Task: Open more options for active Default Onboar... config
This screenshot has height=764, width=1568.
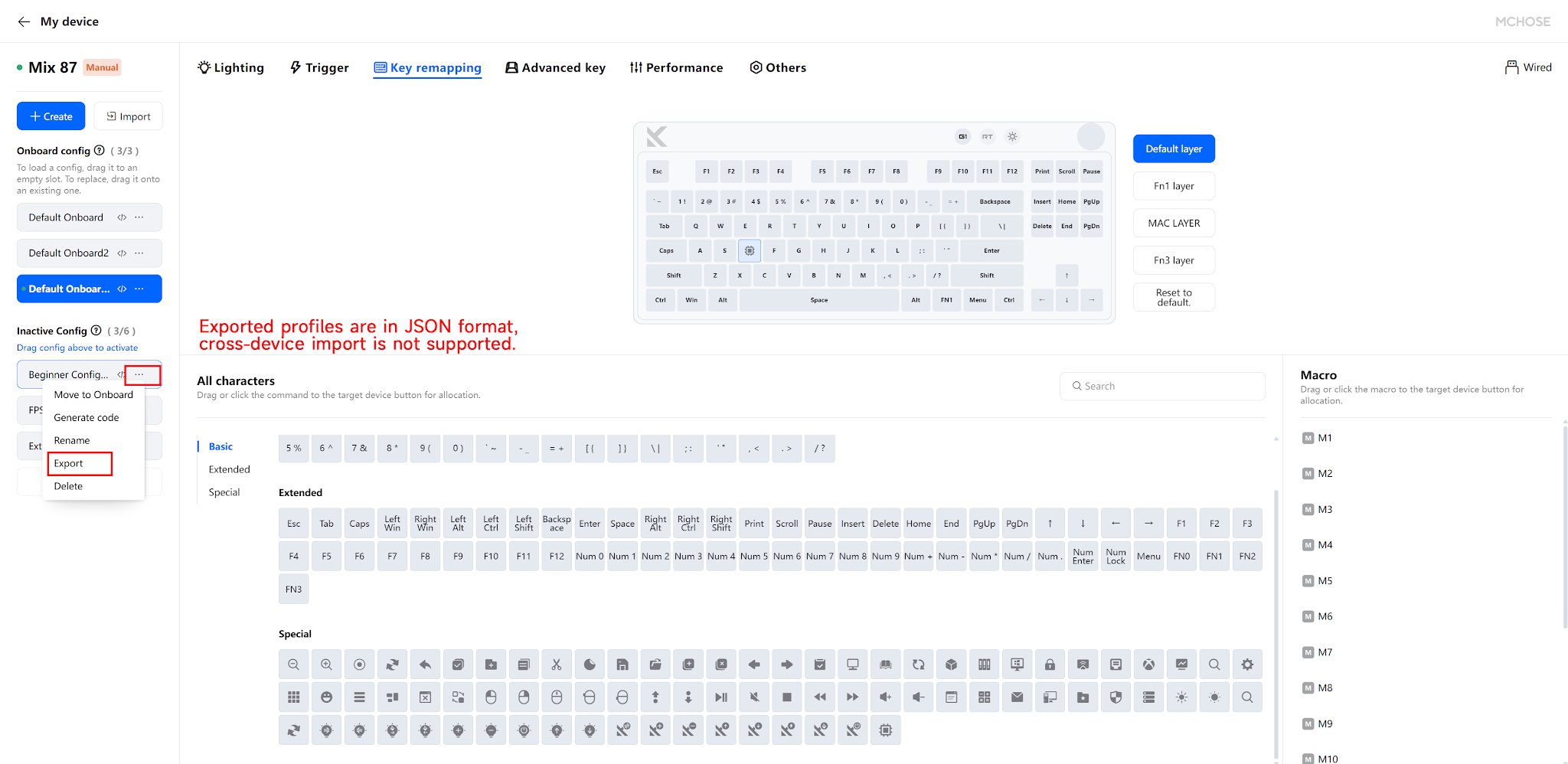Action: (x=139, y=289)
